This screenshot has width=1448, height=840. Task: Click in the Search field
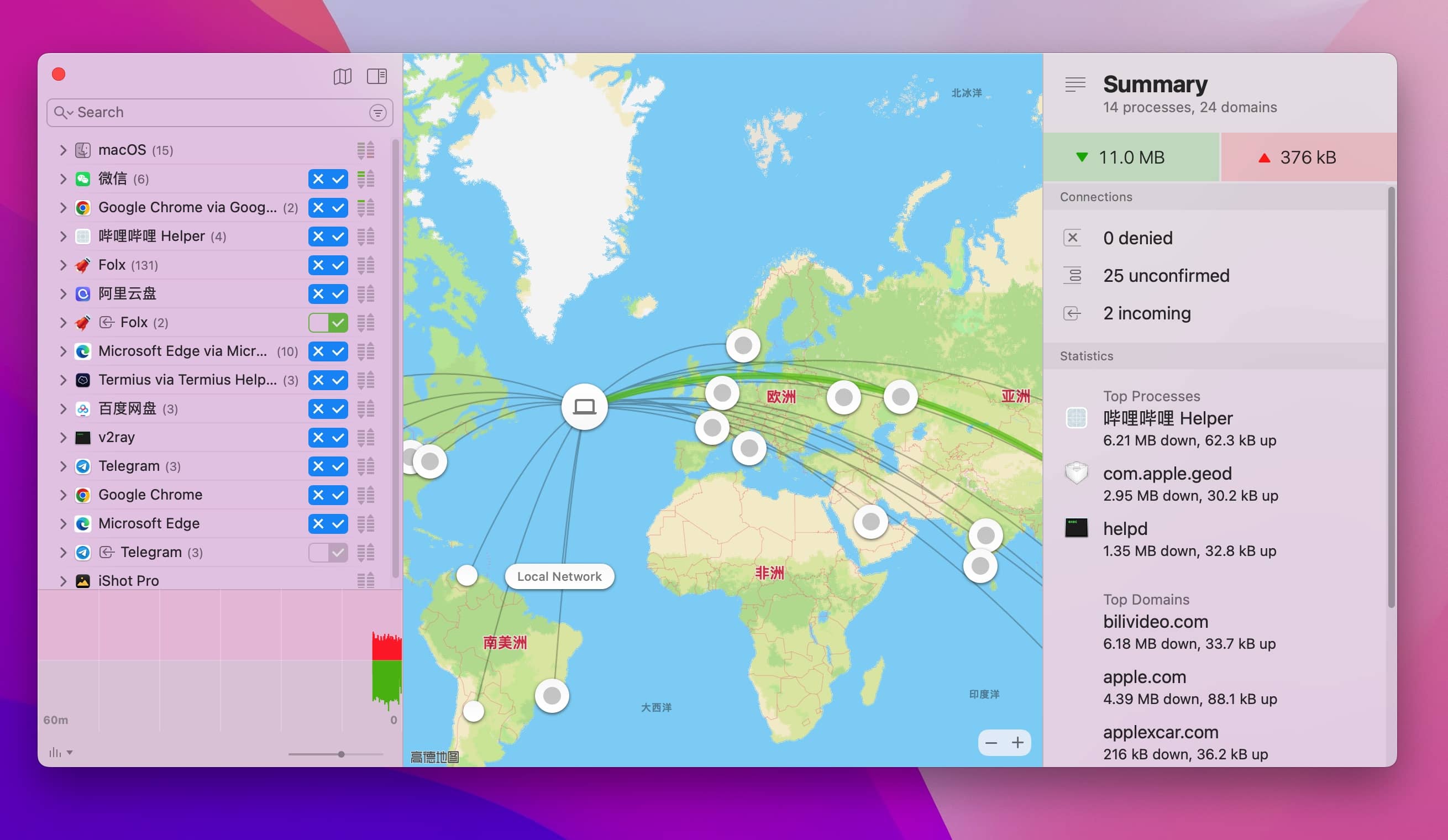pyautogui.click(x=219, y=113)
